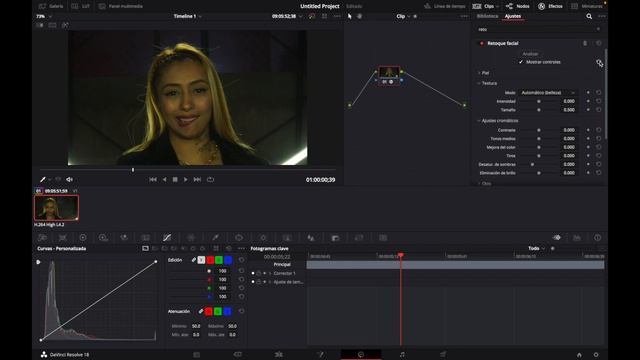Open the Tracker palette
The image size is (640, 360).
coord(263,238)
